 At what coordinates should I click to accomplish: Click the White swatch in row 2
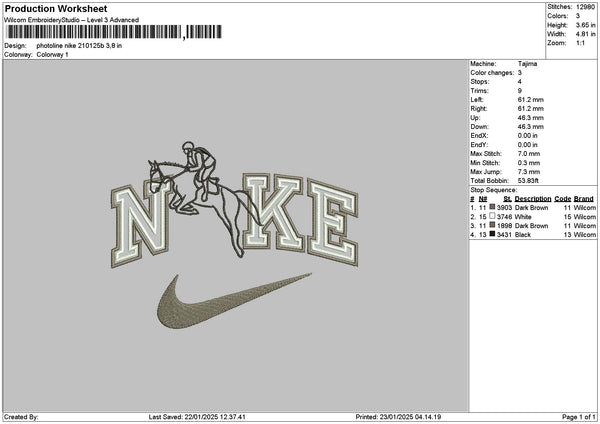click(x=492, y=216)
